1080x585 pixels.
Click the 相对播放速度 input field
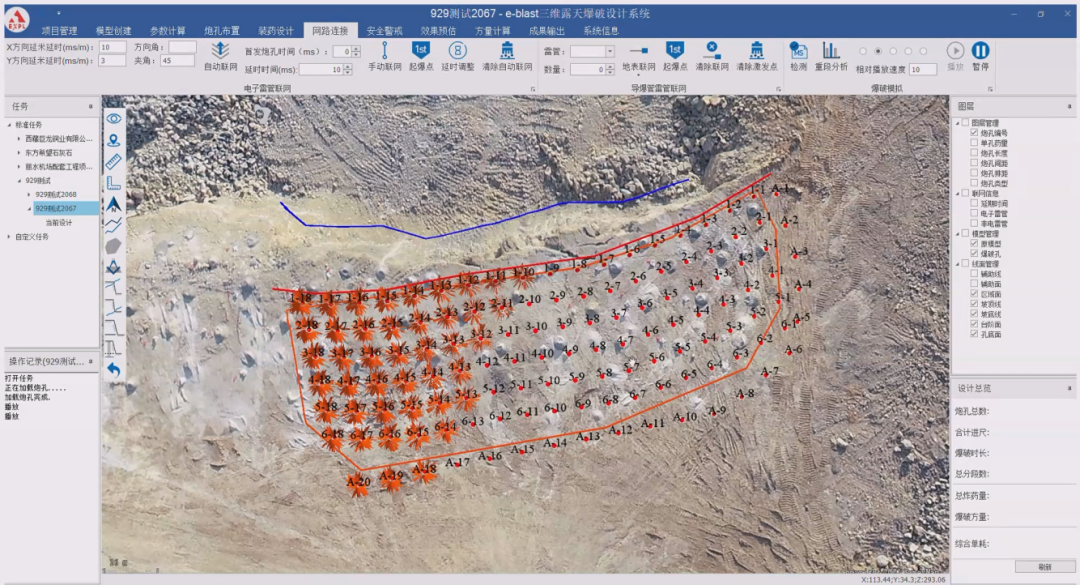922,69
